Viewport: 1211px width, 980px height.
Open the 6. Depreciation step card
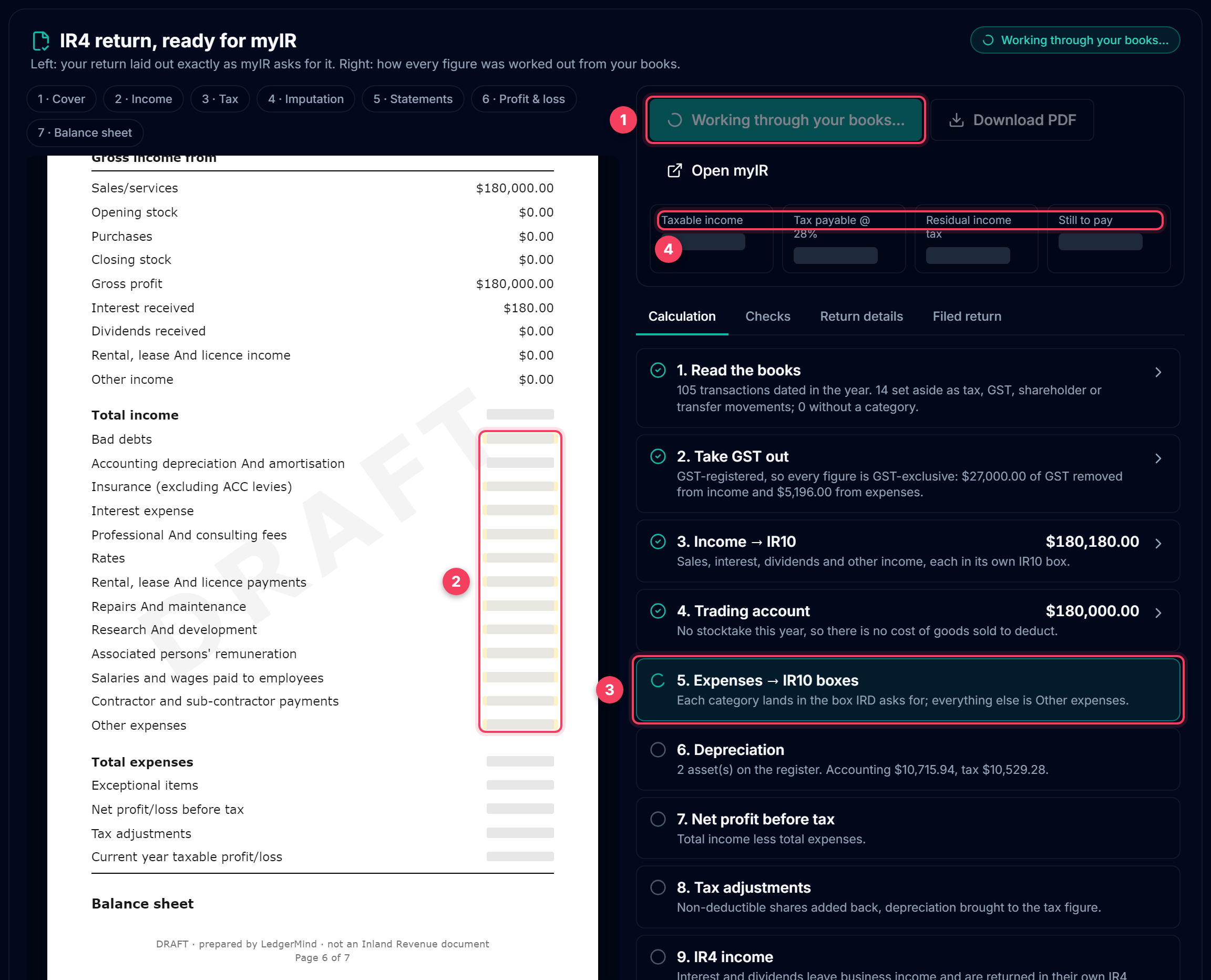908,759
